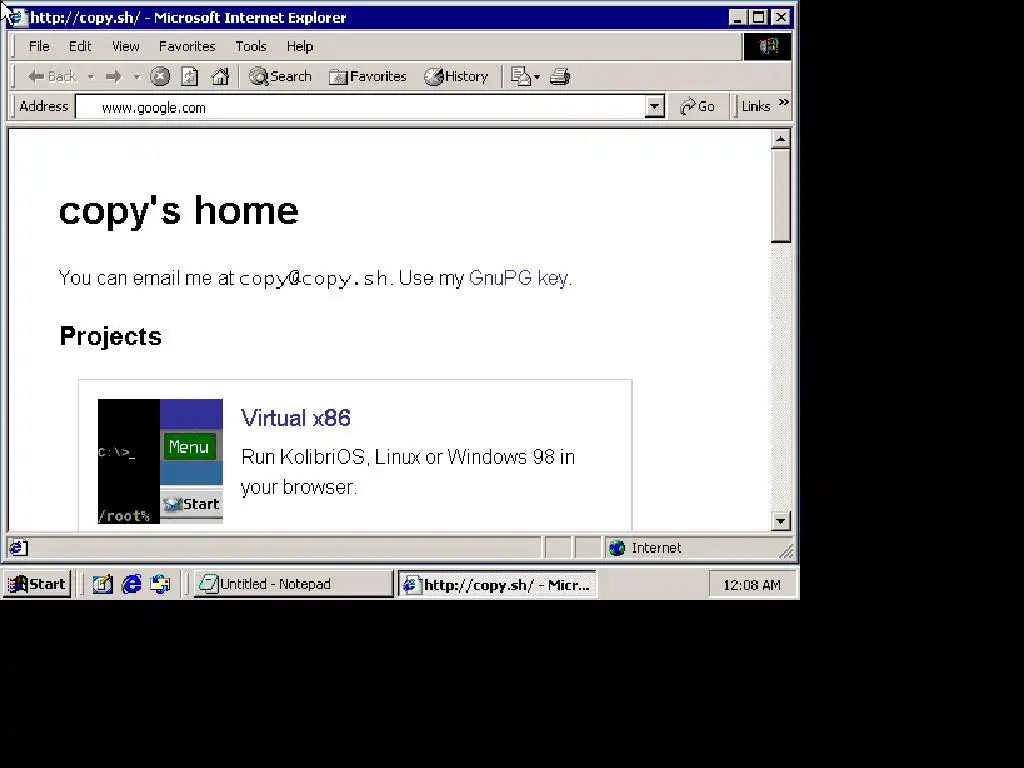
Task: Open the Back history dropdown arrow
Action: (91, 77)
